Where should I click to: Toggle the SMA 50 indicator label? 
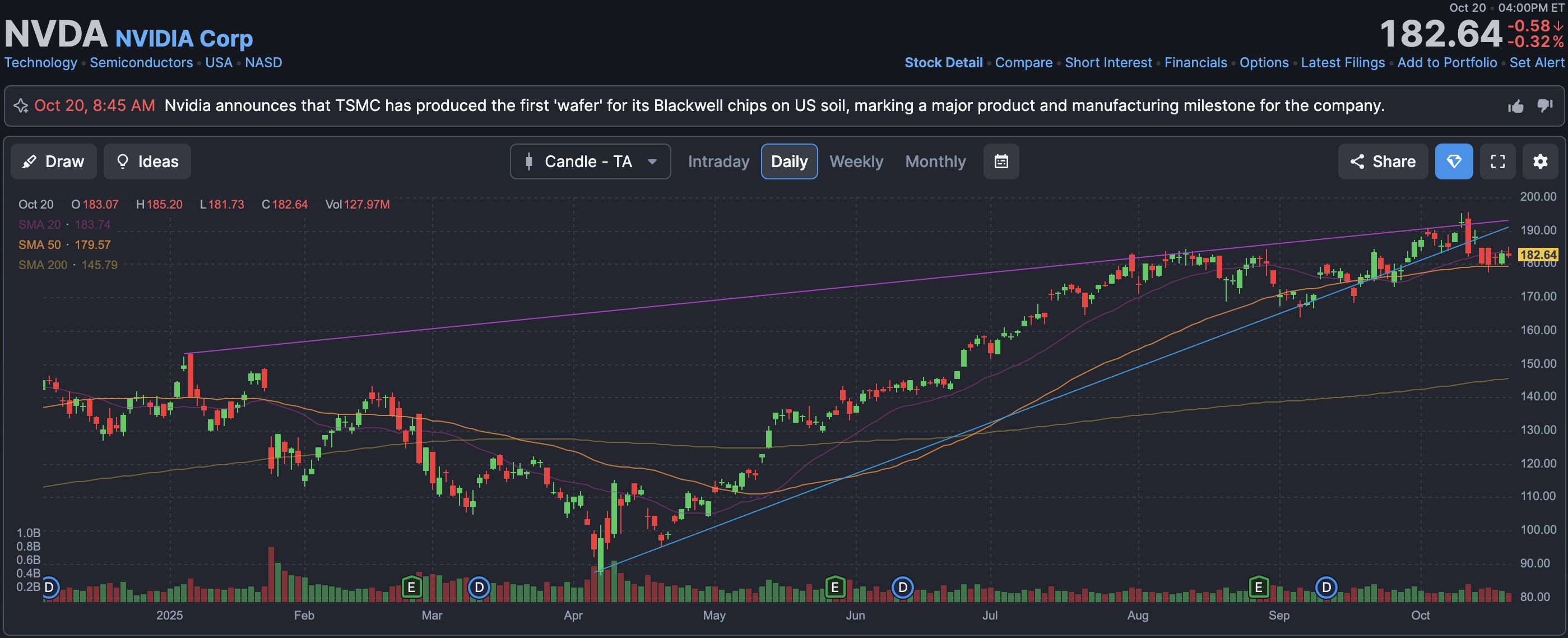[40, 245]
